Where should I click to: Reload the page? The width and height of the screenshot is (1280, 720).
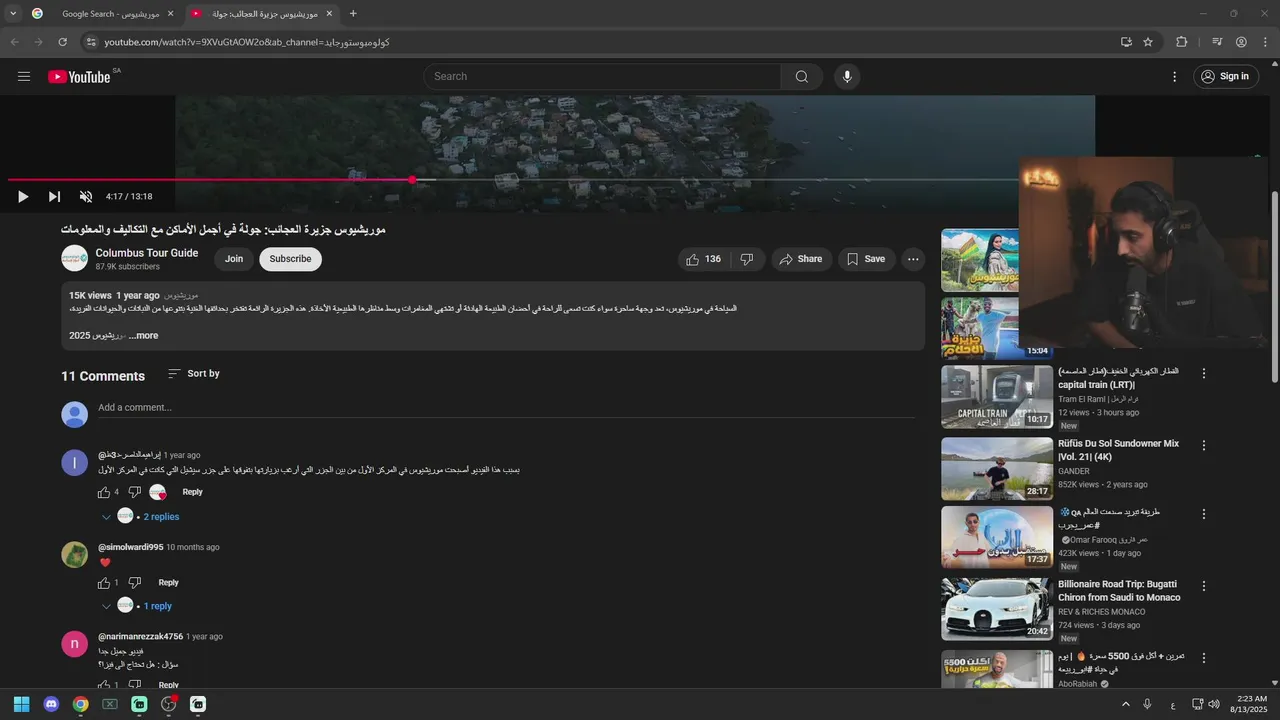pos(62,42)
